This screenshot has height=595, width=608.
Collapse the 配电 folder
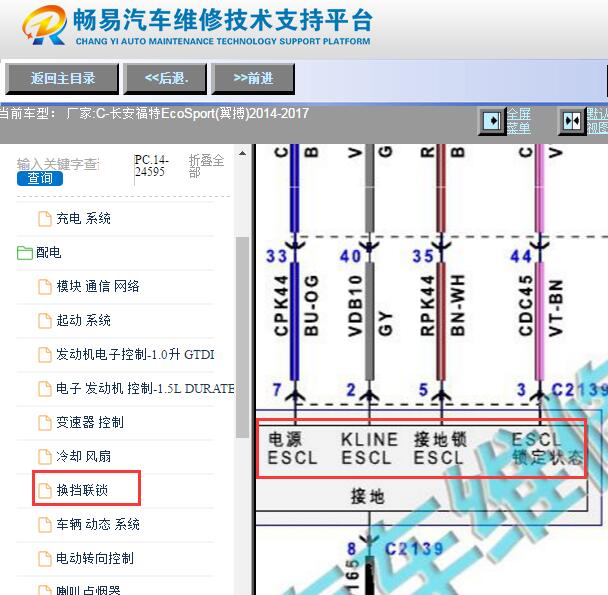[x=24, y=253]
